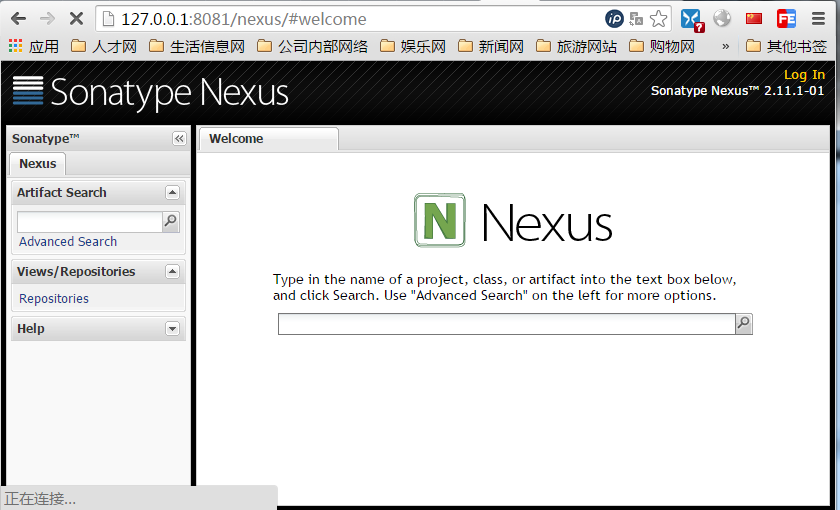Bookmark this page with the star icon
The height and width of the screenshot is (510, 840).
tap(658, 19)
